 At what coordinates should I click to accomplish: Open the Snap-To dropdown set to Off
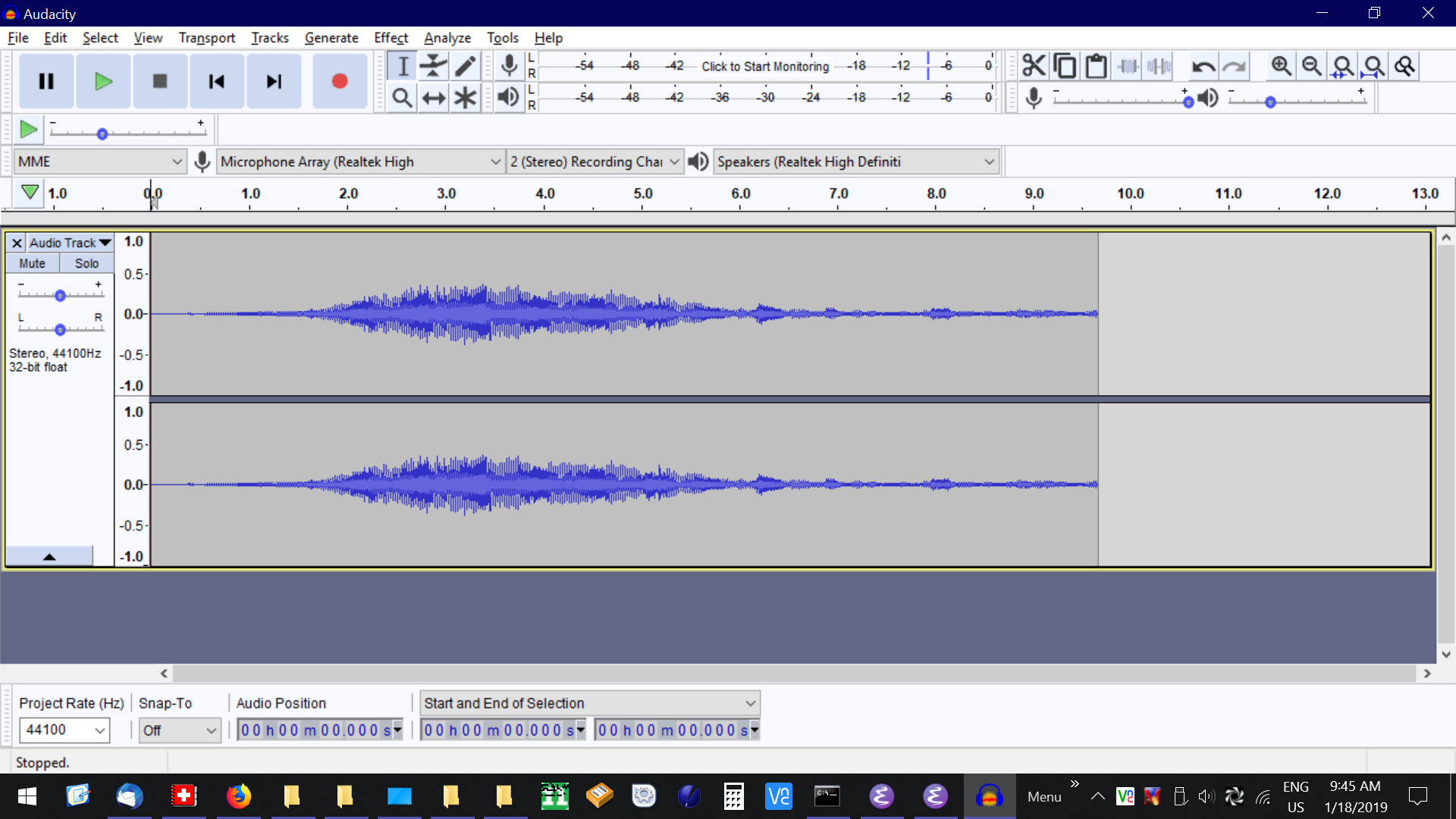point(180,730)
